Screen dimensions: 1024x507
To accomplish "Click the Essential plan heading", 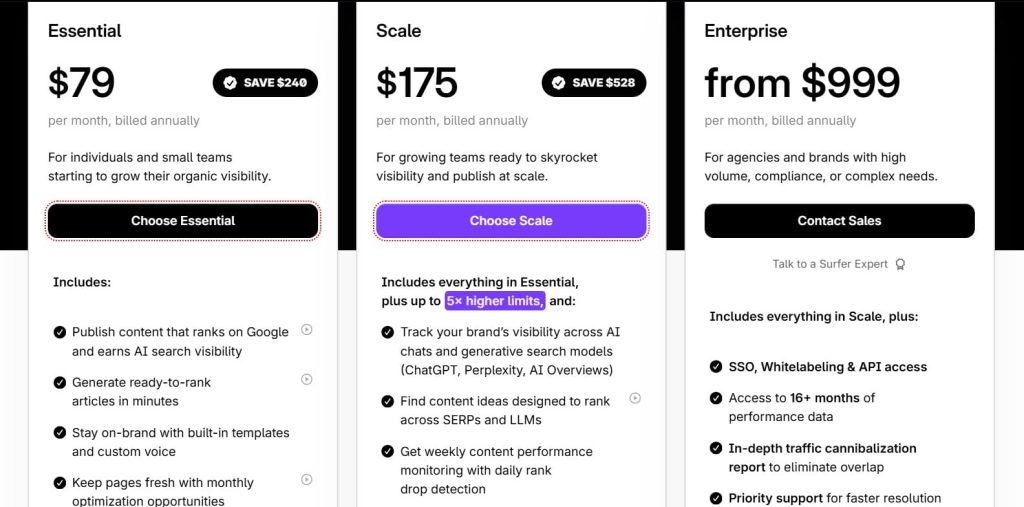I will pos(85,31).
